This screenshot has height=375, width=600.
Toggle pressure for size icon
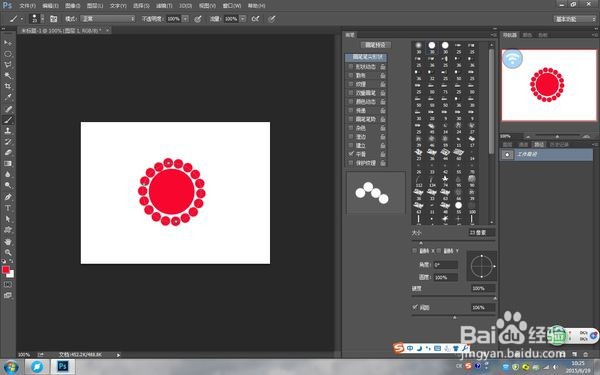click(x=272, y=19)
